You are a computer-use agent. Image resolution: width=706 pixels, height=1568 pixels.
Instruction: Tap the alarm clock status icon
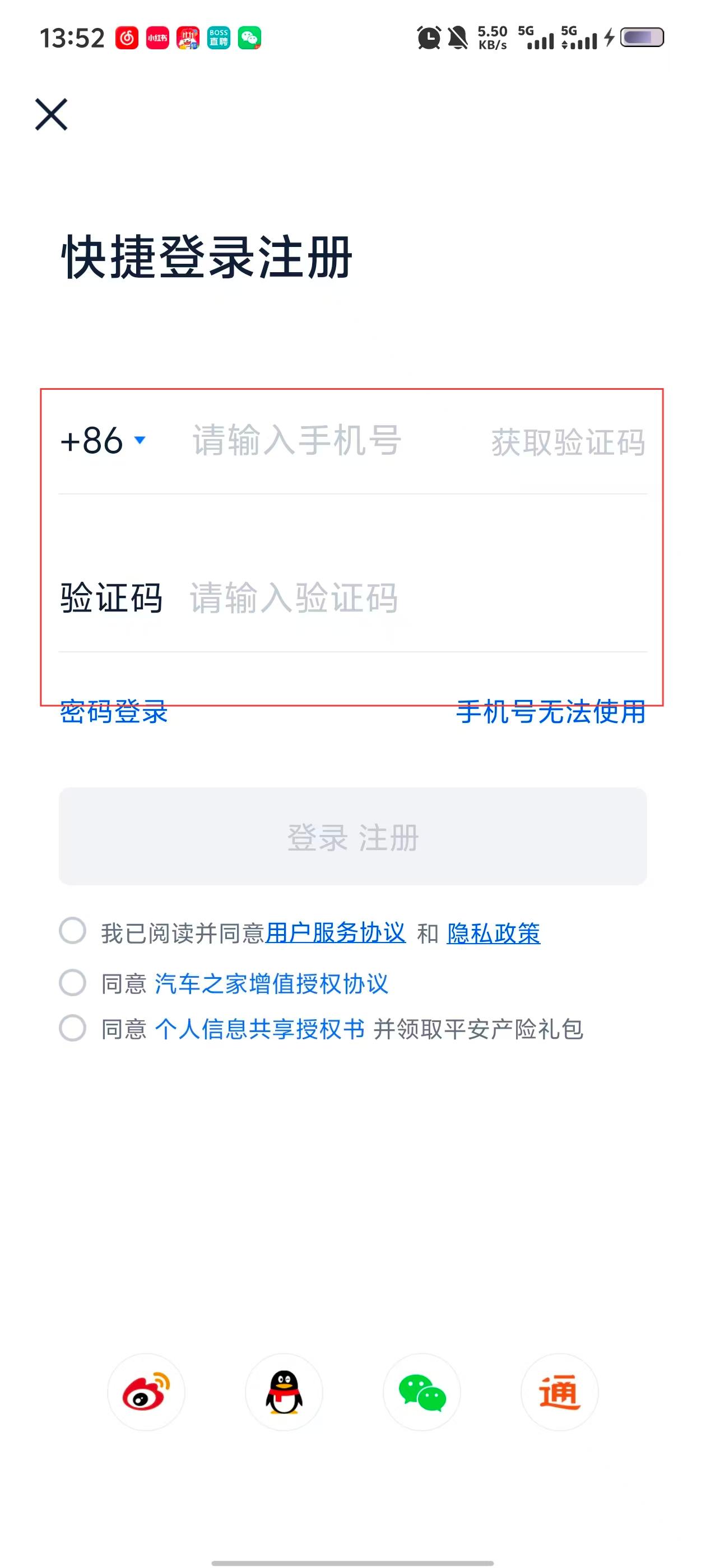(429, 38)
